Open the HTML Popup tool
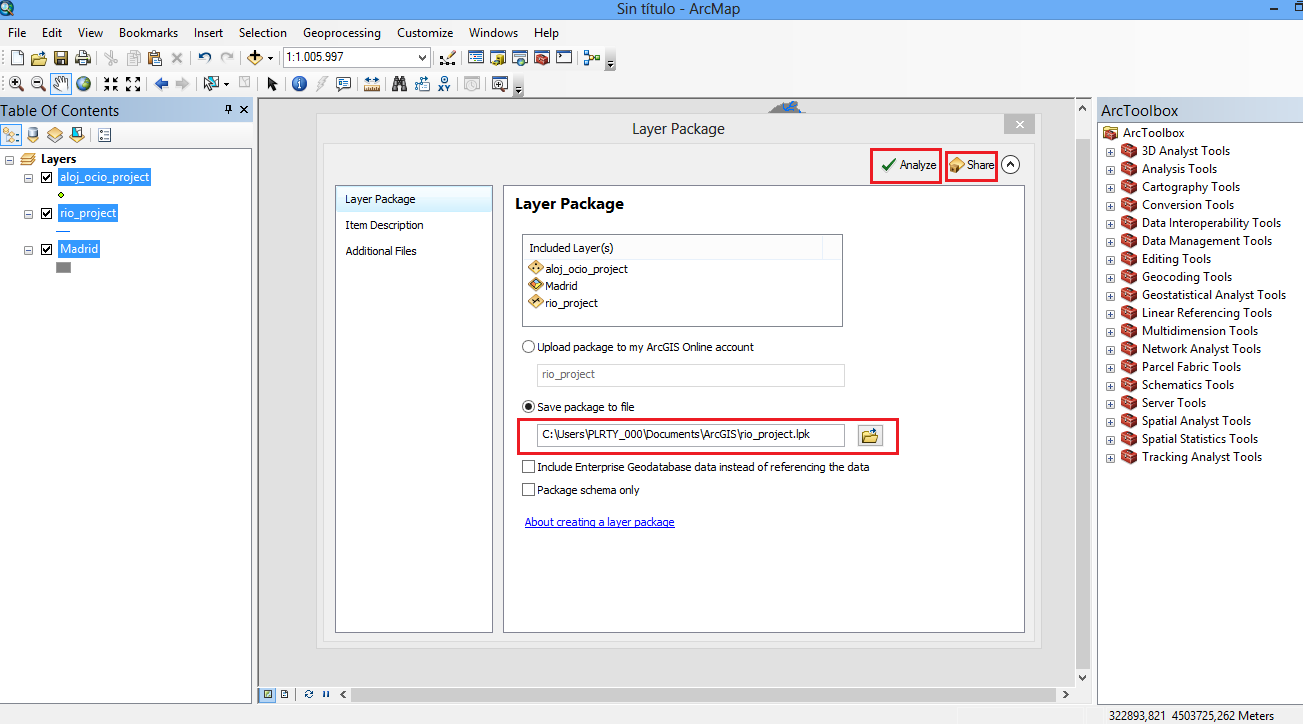1303x724 pixels. 344,84
